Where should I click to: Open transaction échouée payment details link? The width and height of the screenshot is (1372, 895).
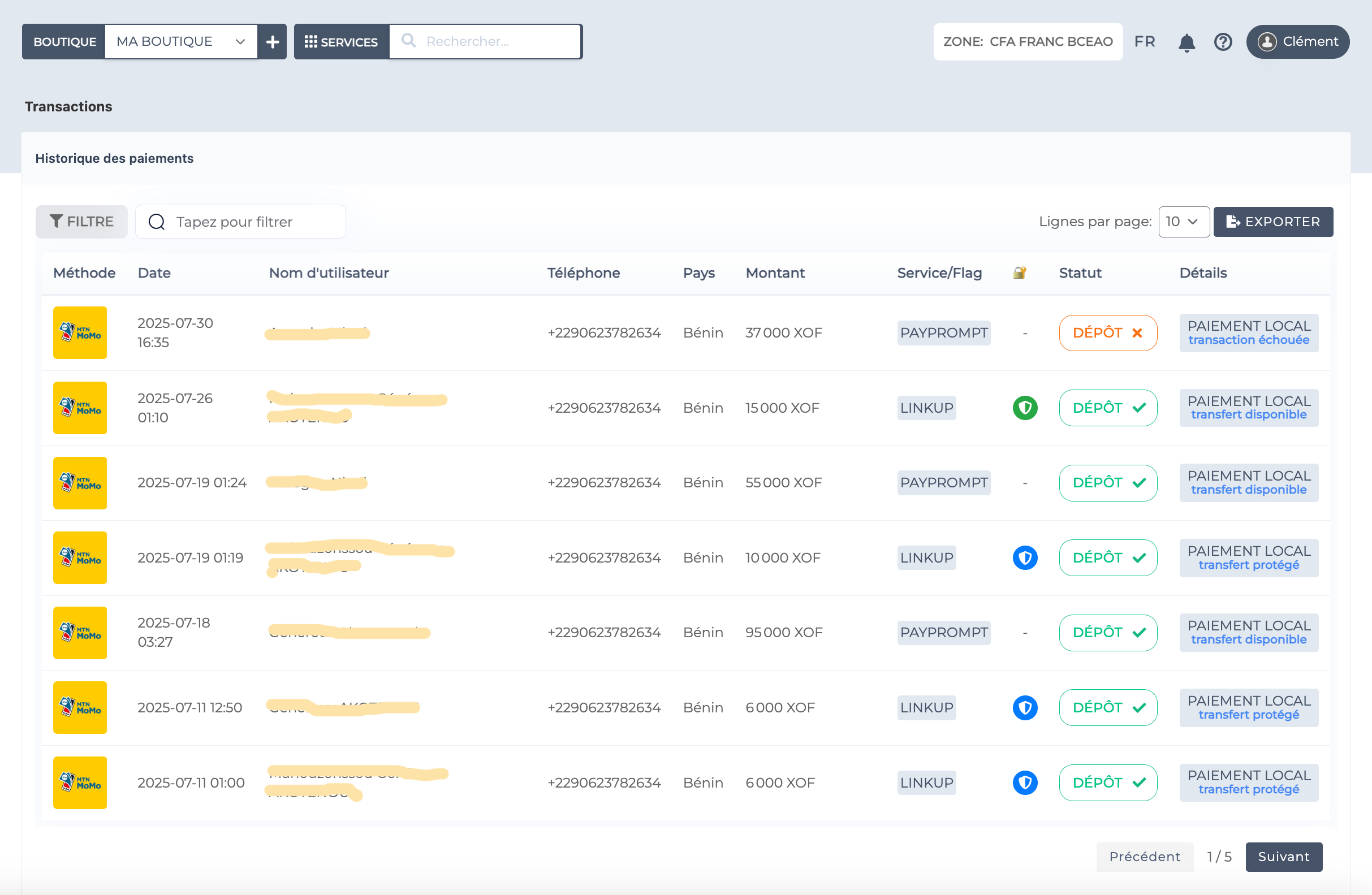pos(1249,339)
